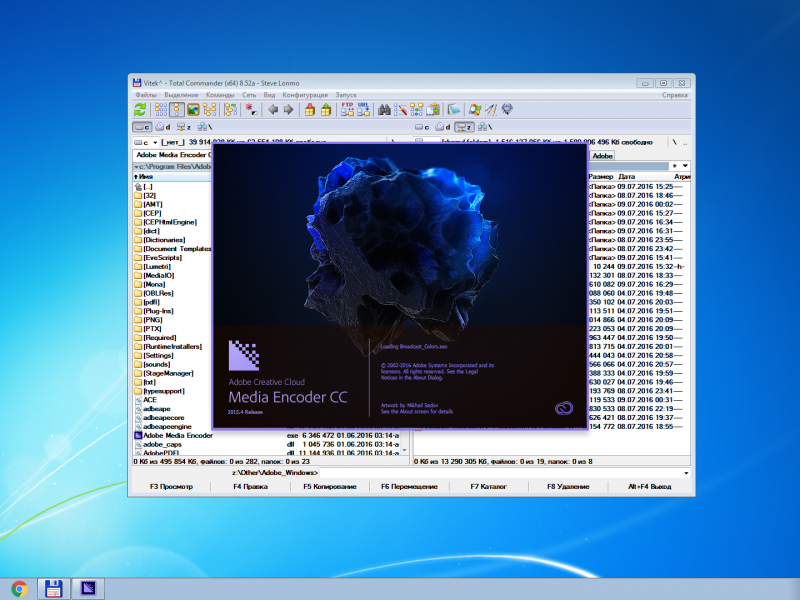Select drive d in left drive bar
The height and width of the screenshot is (600, 800).
coord(163,127)
